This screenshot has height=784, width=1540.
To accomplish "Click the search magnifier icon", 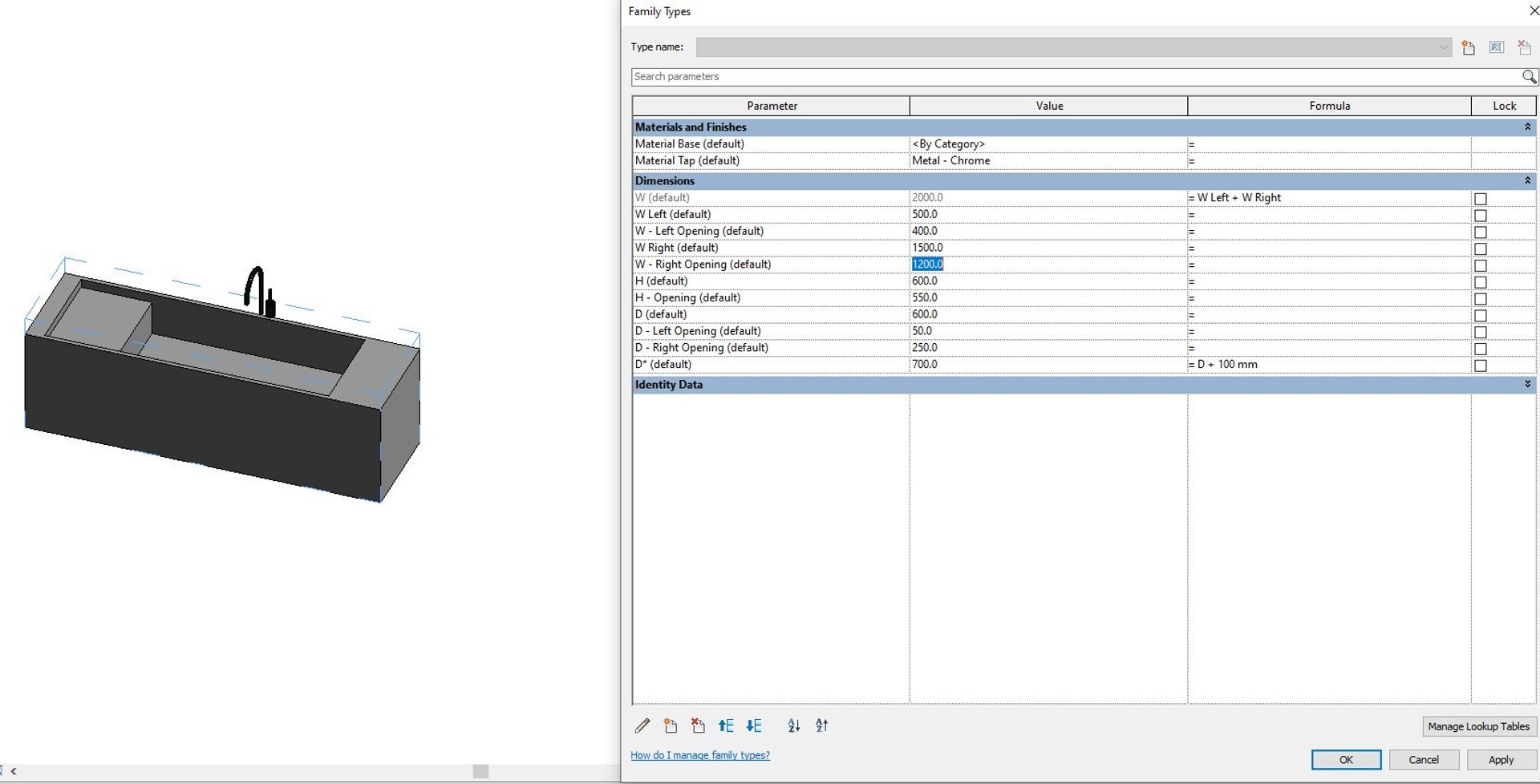I will click(1529, 77).
